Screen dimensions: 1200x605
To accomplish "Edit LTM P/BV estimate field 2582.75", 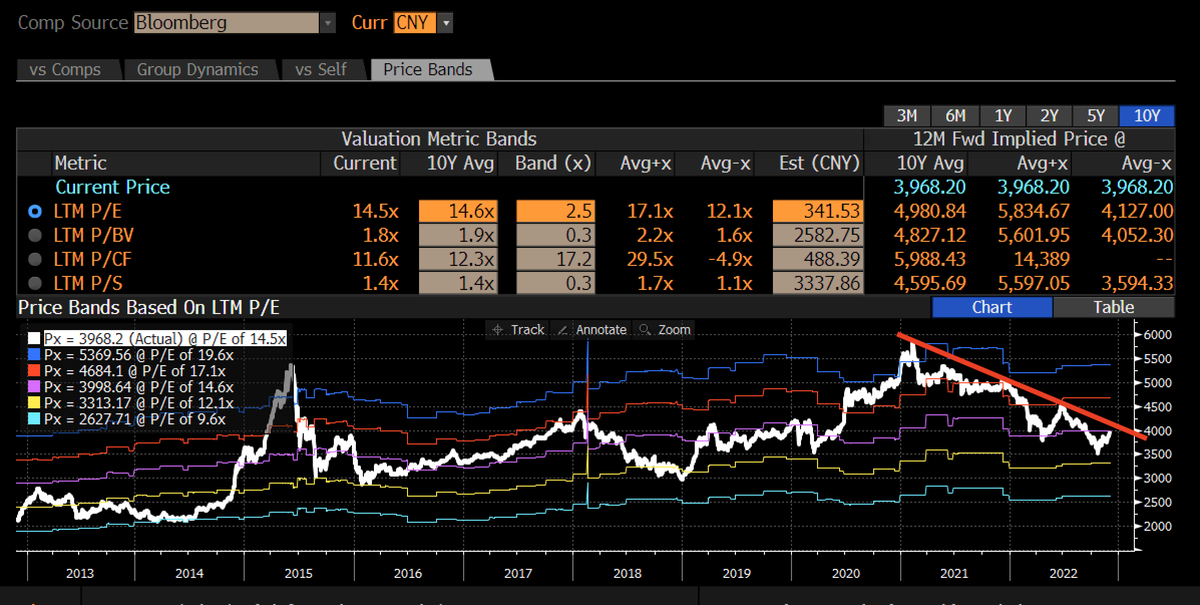I will [817, 236].
